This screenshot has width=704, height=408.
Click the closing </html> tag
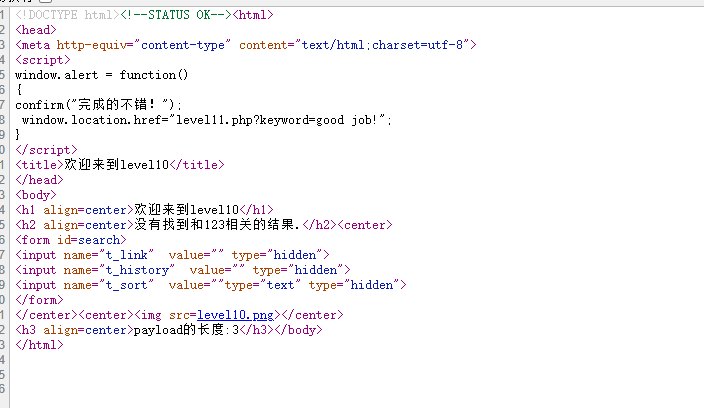(x=40, y=345)
